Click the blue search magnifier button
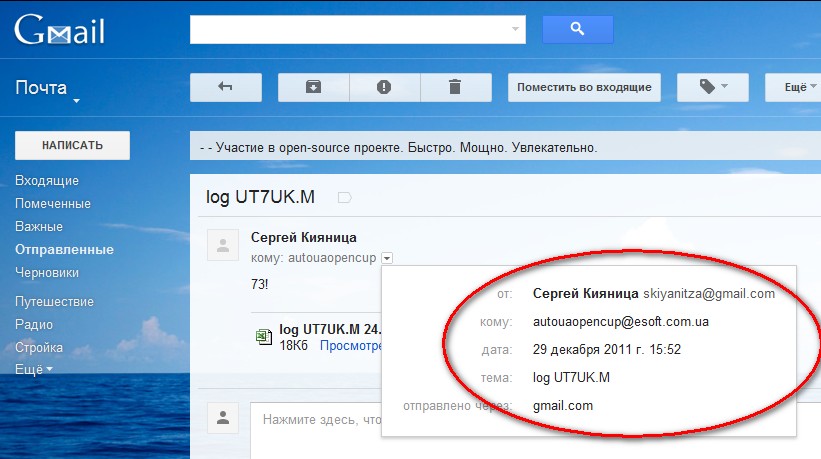Image resolution: width=821 pixels, height=459 pixels. coord(577,30)
